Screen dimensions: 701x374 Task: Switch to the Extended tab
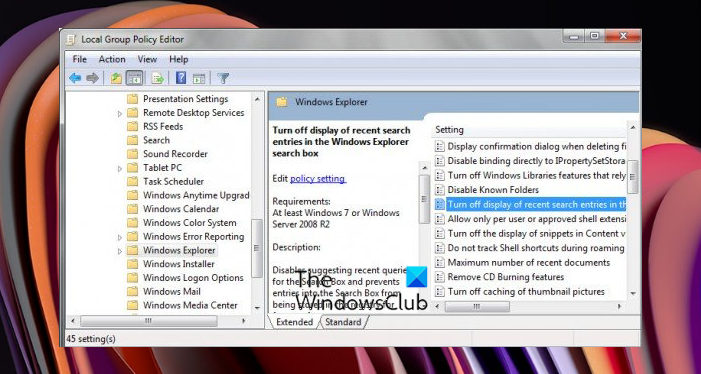[x=295, y=322]
